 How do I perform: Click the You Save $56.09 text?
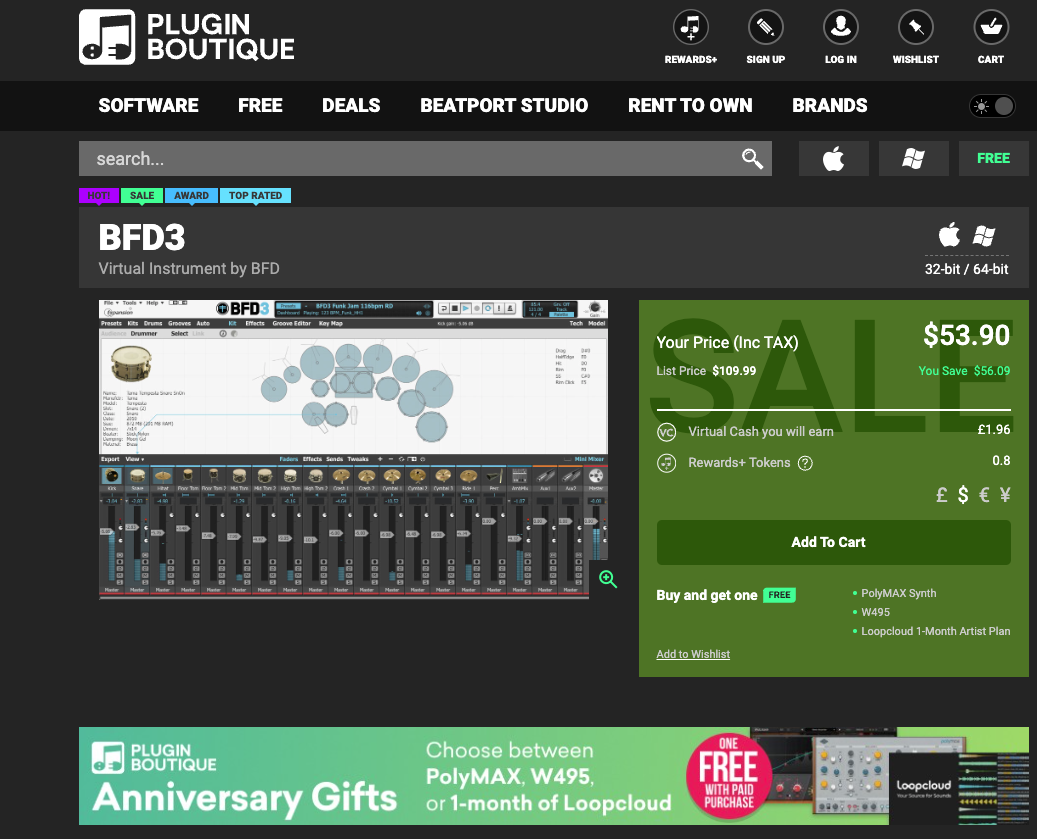pos(964,371)
